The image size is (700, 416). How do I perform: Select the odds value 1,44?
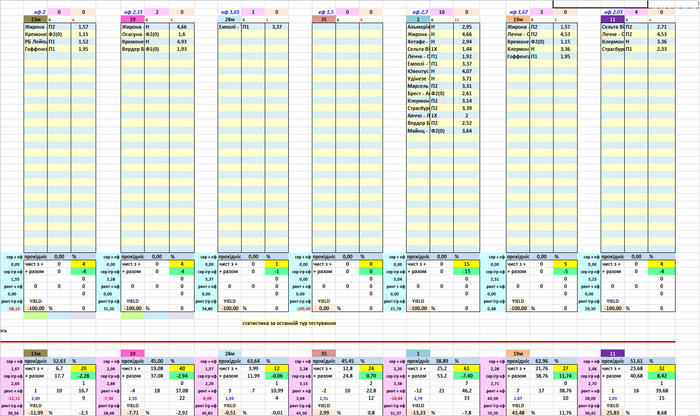(x=467, y=49)
